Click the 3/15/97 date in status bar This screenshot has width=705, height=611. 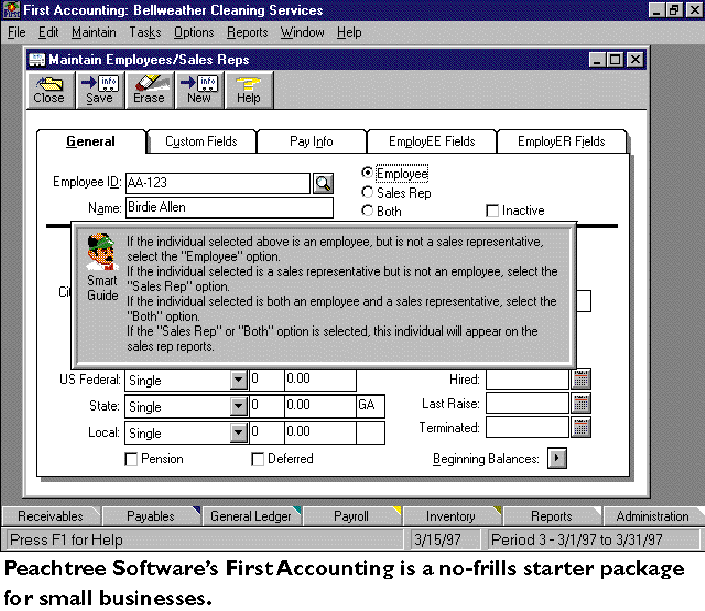[444, 539]
